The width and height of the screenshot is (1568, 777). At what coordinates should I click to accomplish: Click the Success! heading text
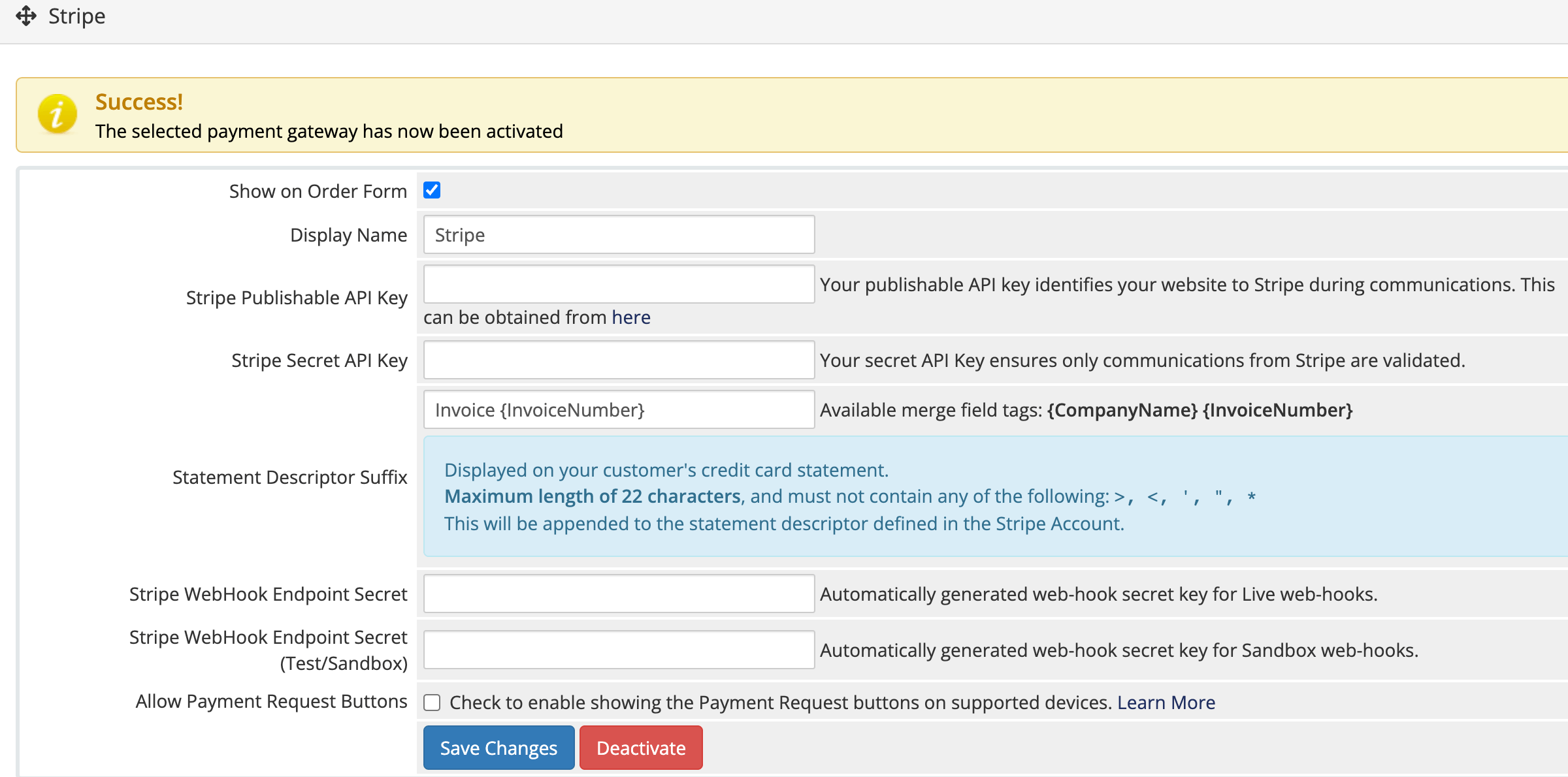tap(139, 102)
